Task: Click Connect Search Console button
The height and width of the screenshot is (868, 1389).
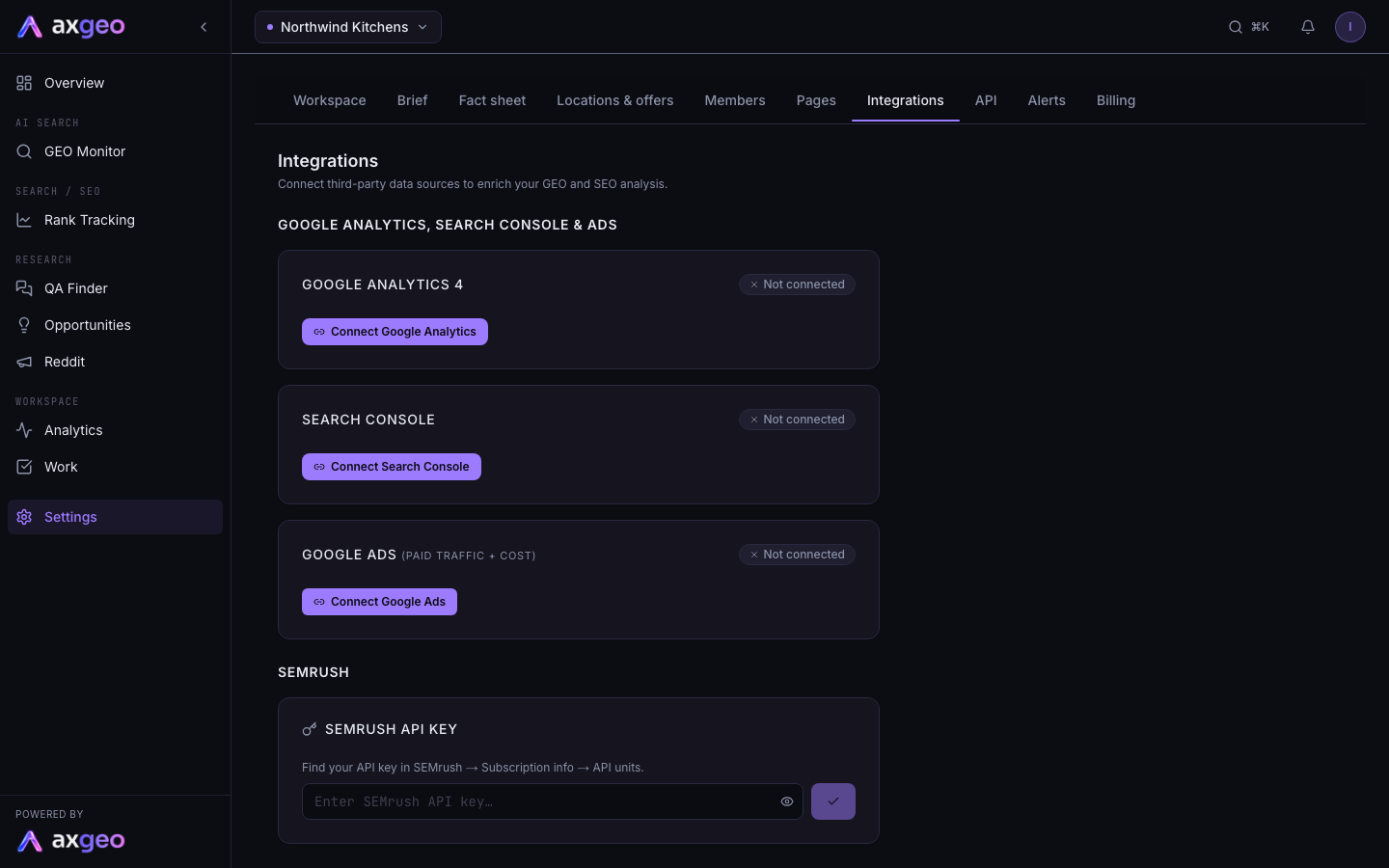Action: [392, 467]
